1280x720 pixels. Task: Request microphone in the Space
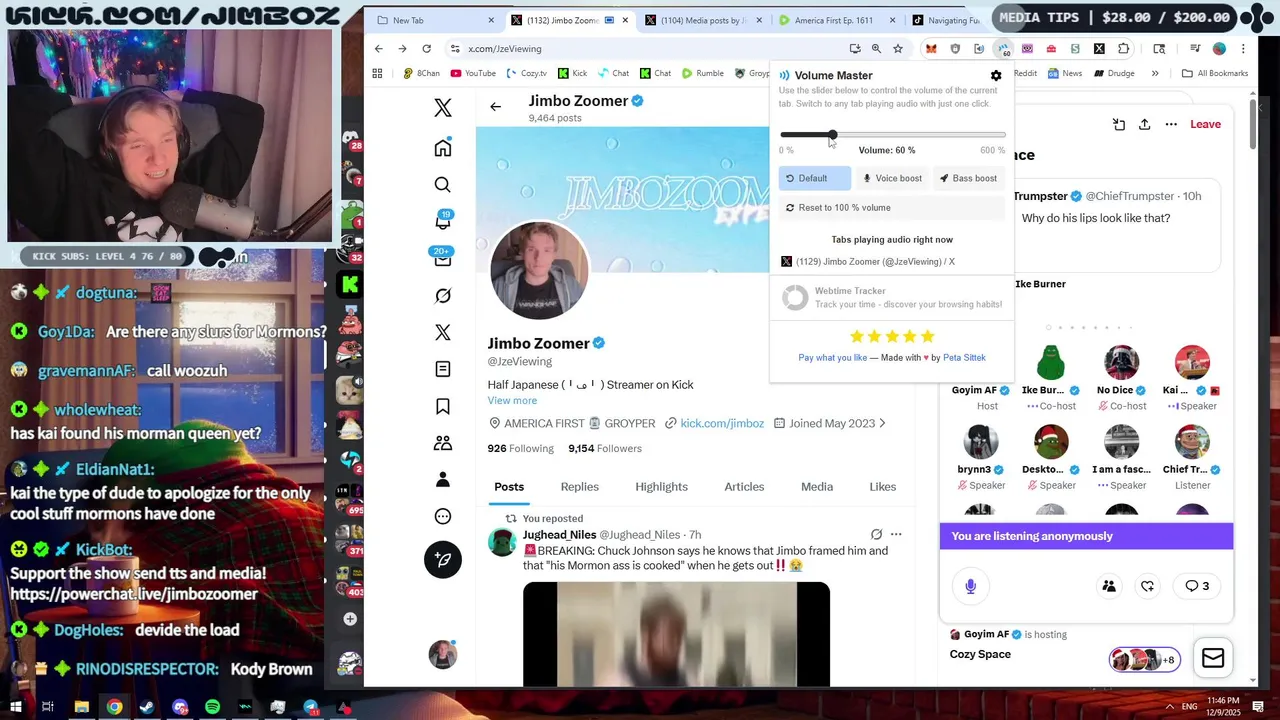970,587
